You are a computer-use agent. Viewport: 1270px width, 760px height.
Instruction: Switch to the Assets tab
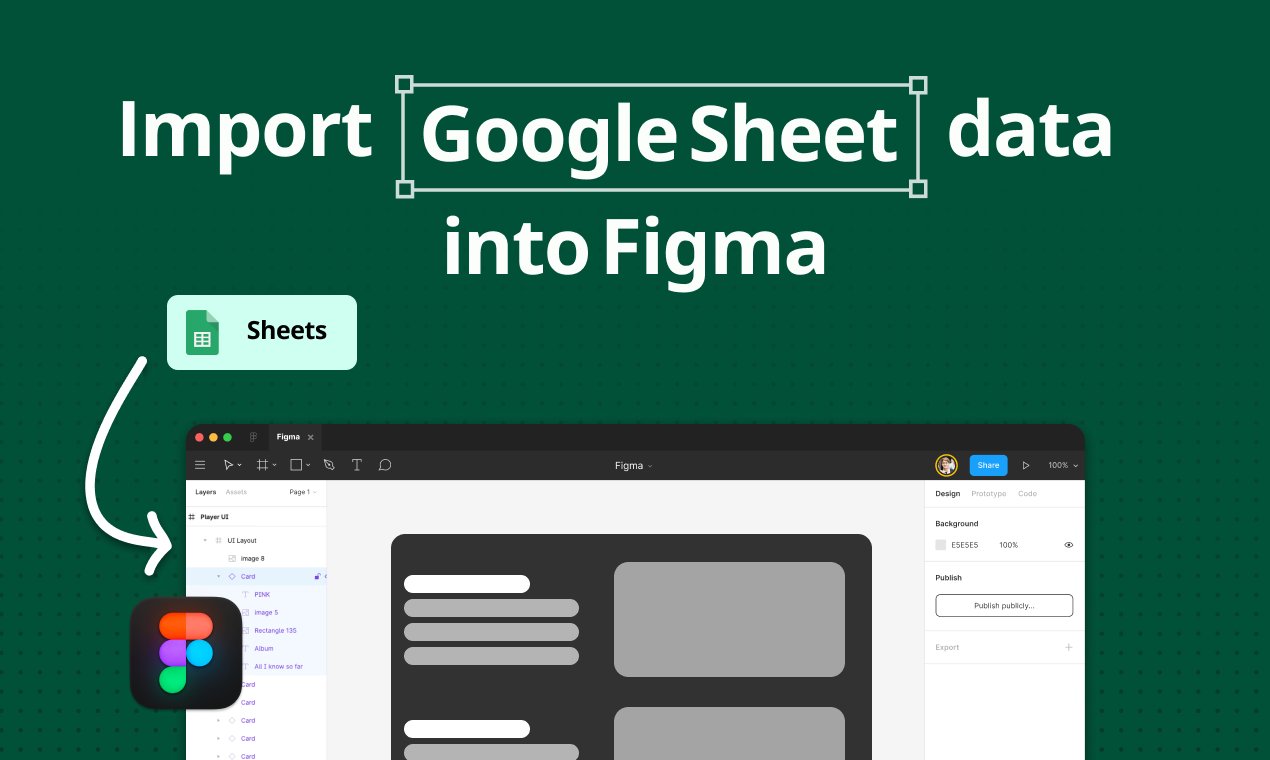click(x=236, y=492)
